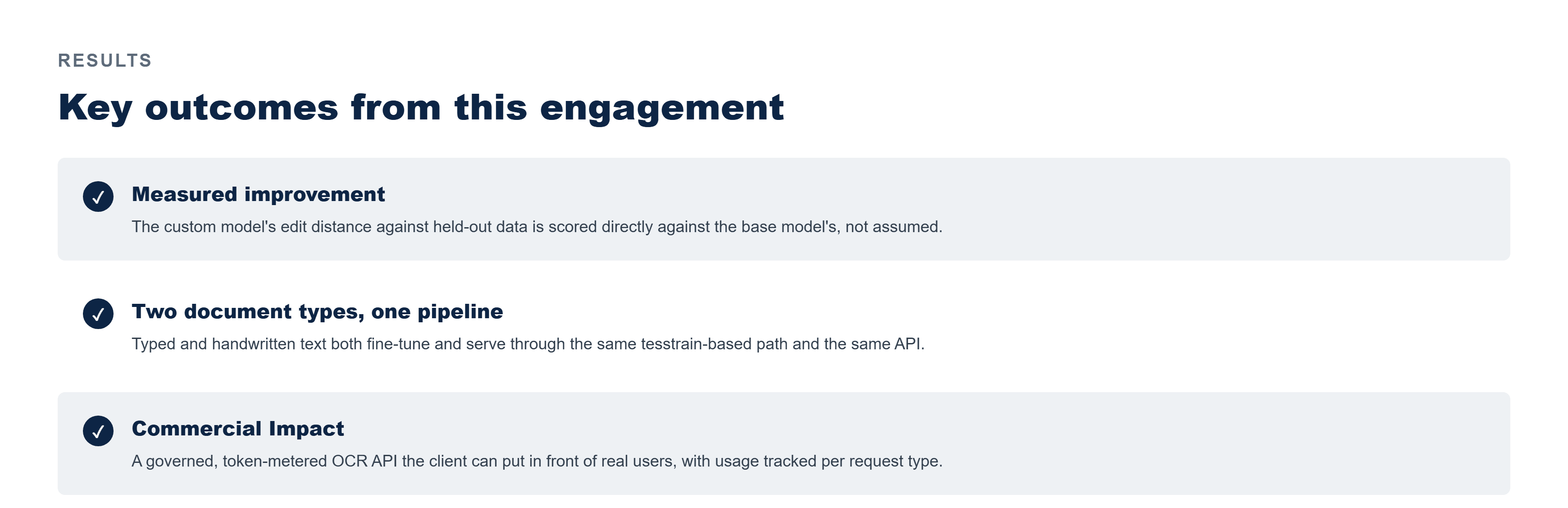
Task: Click the word 'tesstrain-based' in the pipeline text
Action: click(x=696, y=343)
